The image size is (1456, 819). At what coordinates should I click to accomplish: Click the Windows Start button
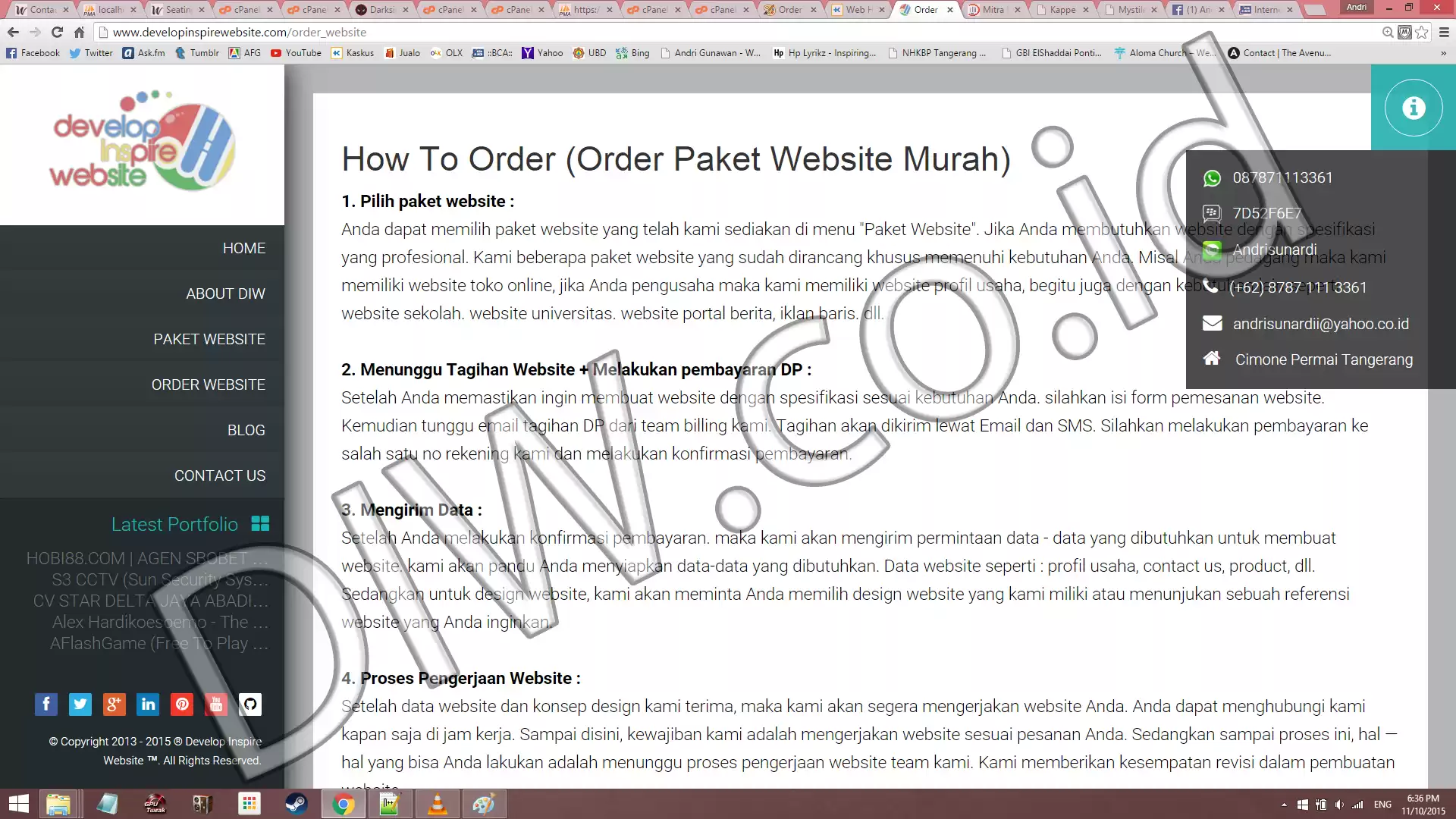[x=18, y=804]
